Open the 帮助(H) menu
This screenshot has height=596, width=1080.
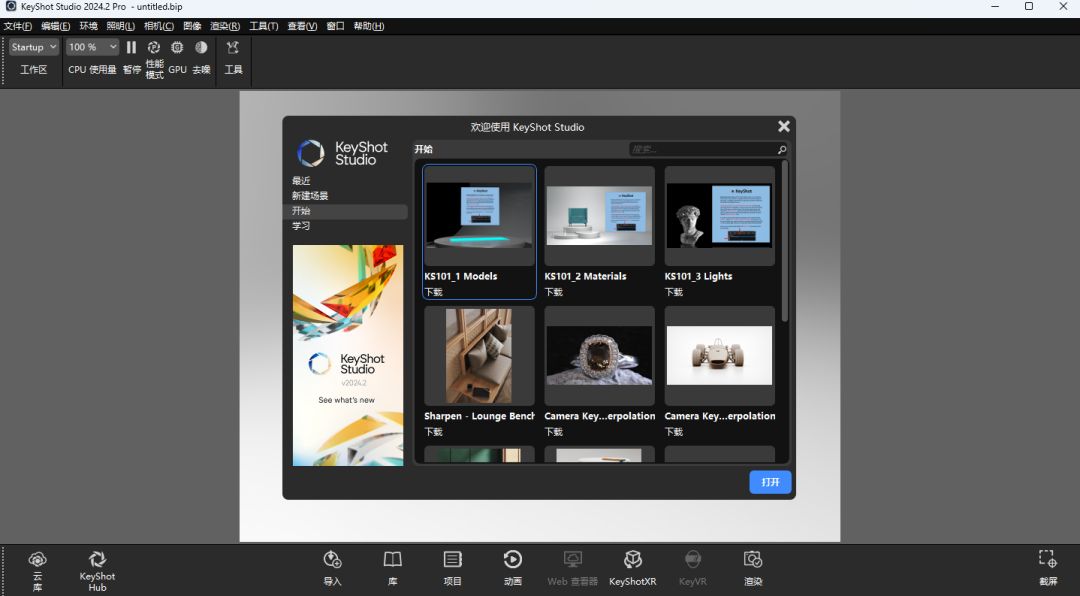point(368,26)
